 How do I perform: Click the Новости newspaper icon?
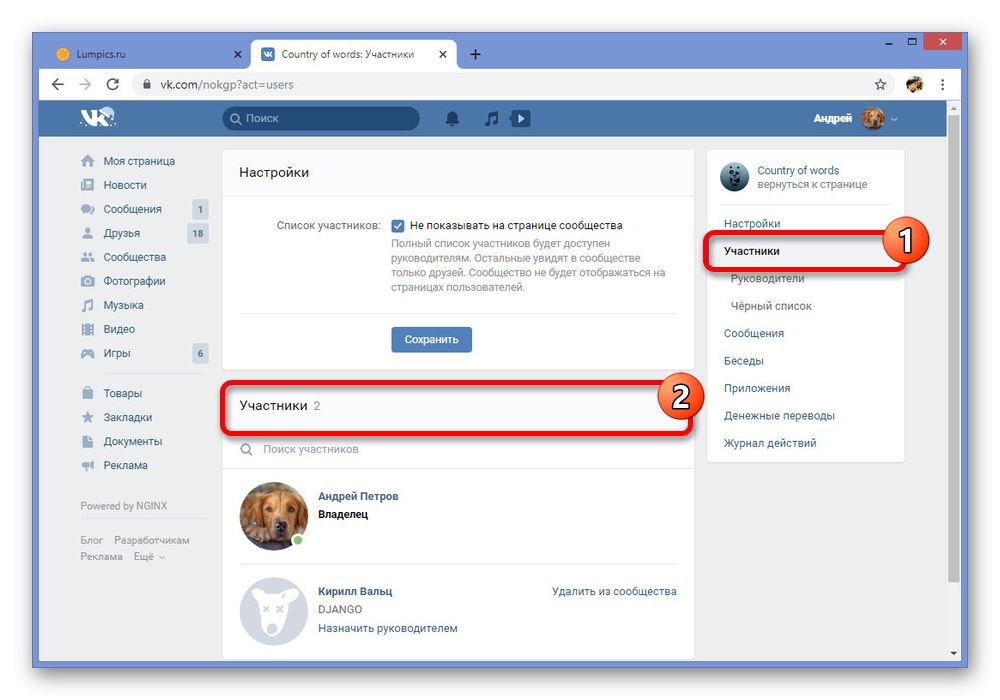(x=87, y=185)
